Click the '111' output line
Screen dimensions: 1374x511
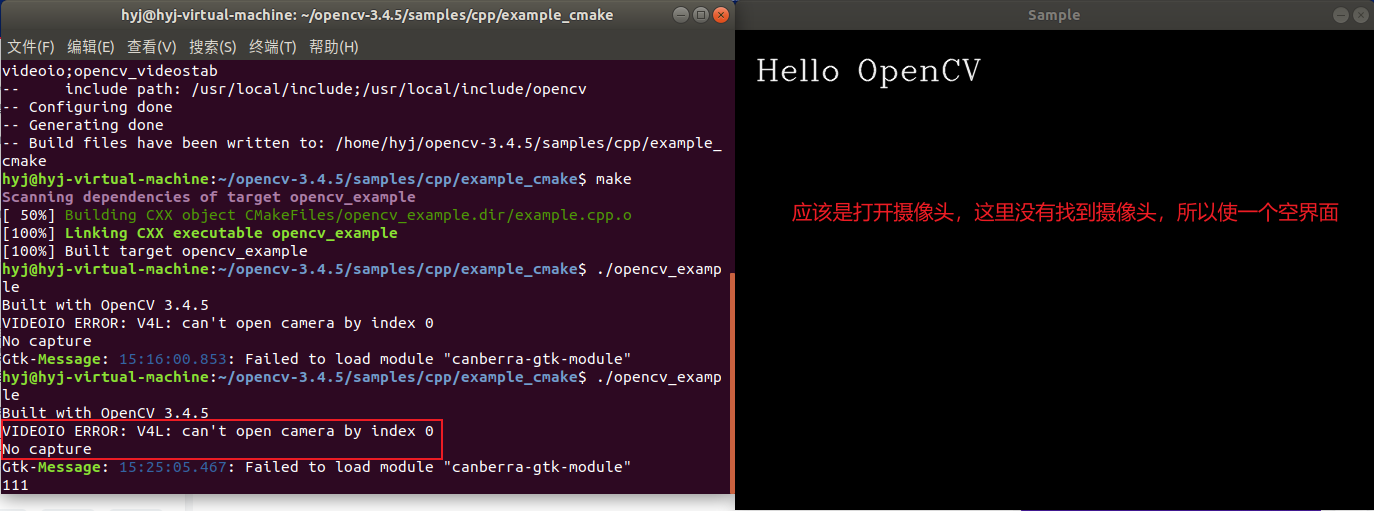click(15, 485)
